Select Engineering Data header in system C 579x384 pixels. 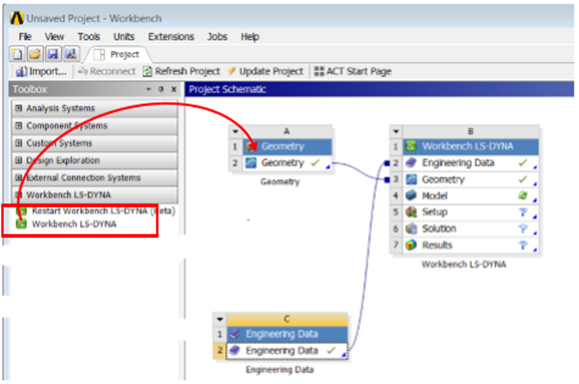point(287,334)
